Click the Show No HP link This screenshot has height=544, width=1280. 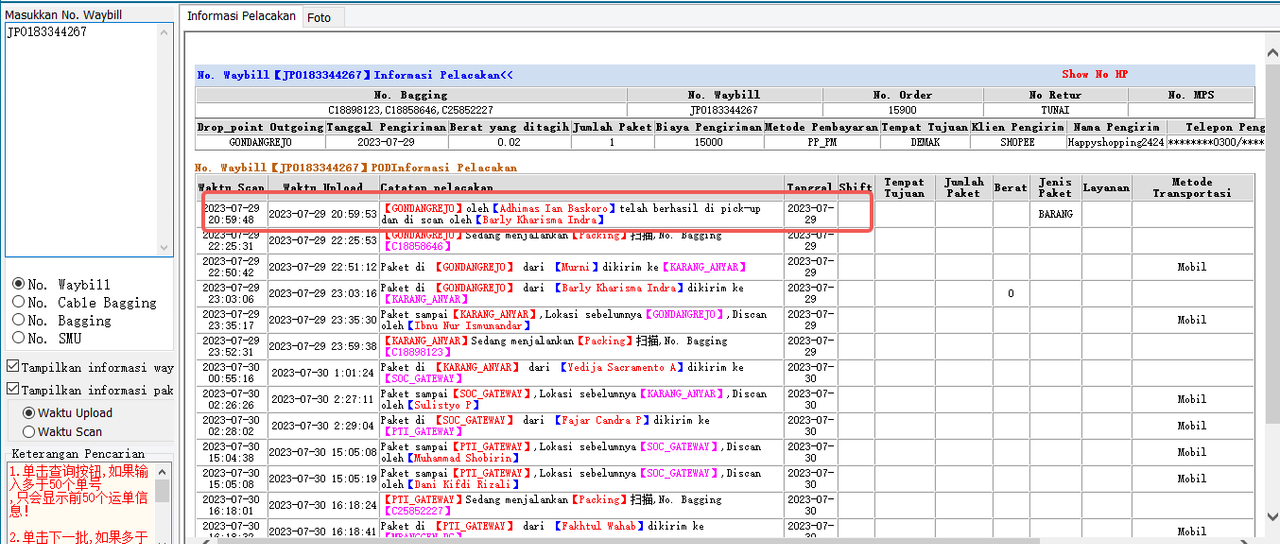click(1095, 74)
